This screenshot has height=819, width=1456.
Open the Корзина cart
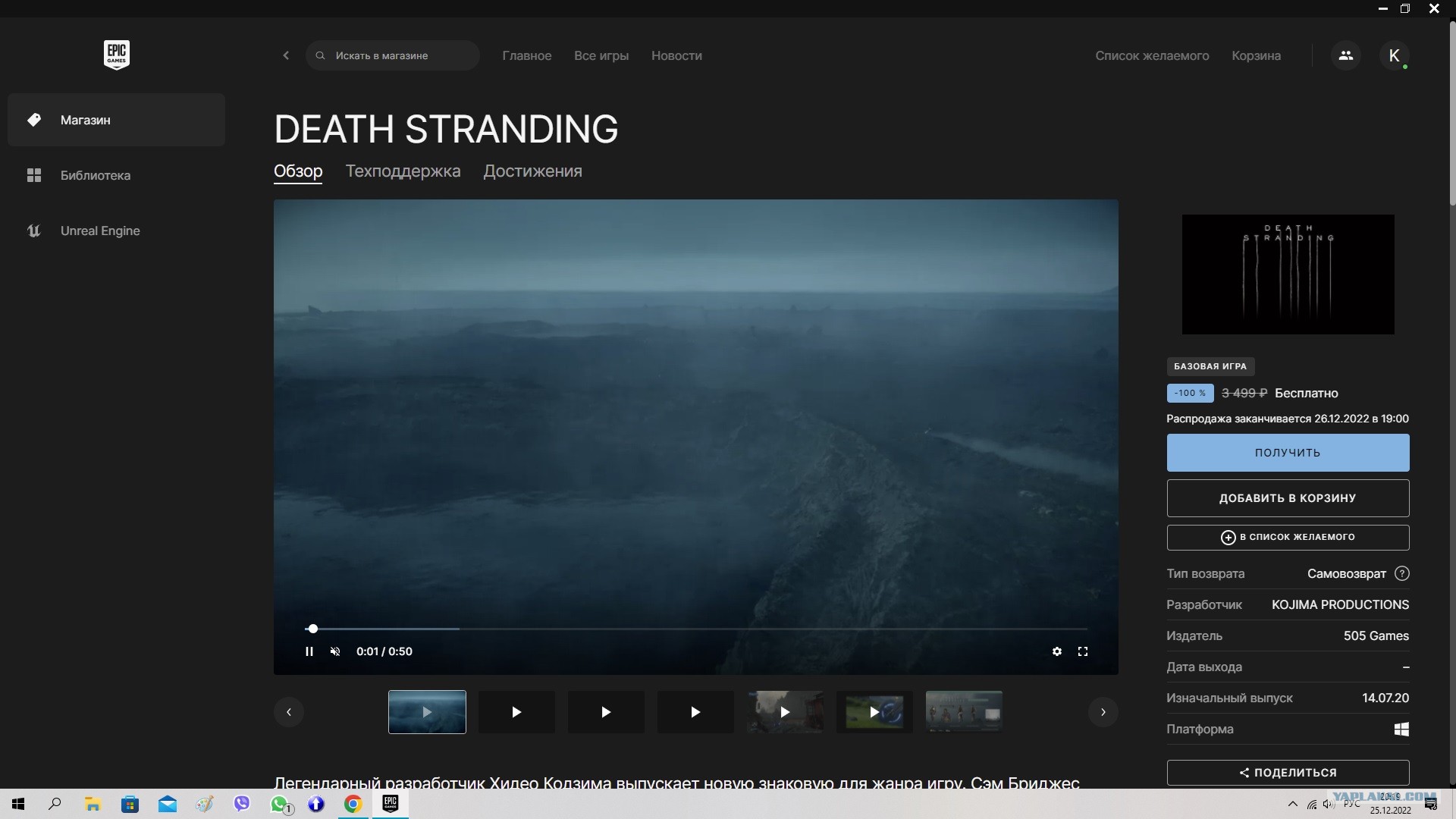pyautogui.click(x=1256, y=55)
